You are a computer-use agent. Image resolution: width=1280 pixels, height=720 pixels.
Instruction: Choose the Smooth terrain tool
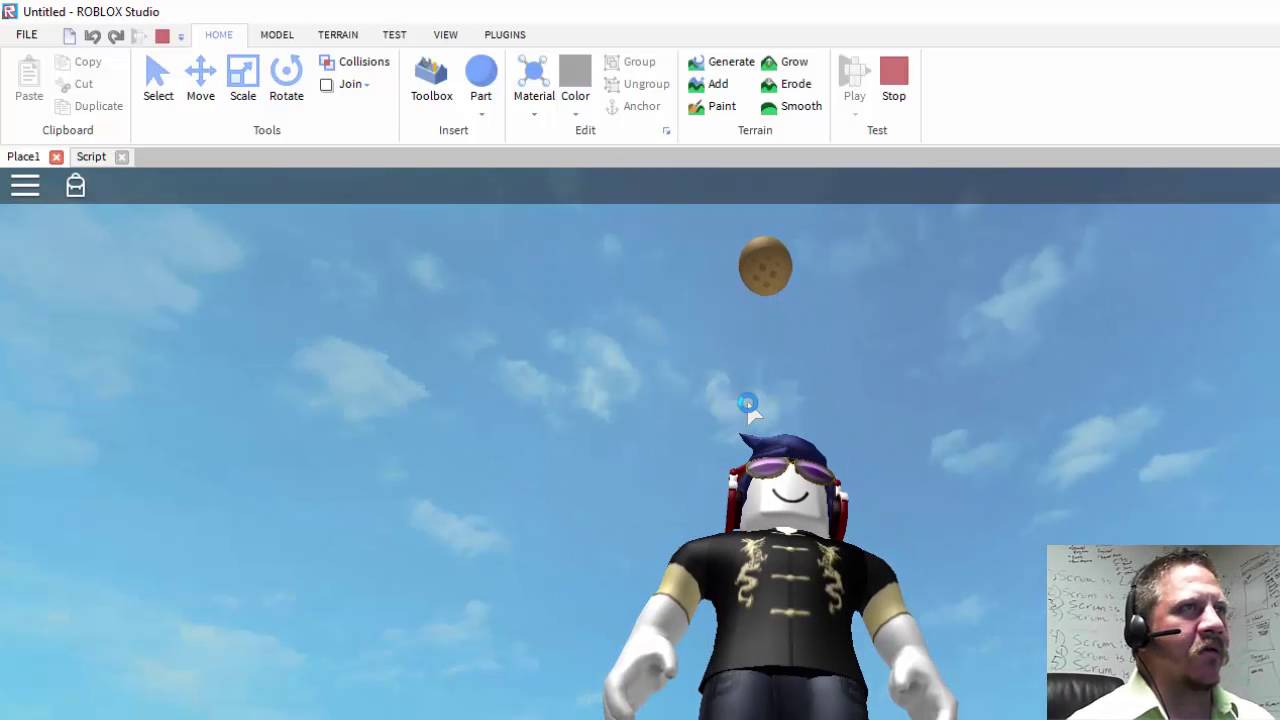pyautogui.click(x=791, y=106)
